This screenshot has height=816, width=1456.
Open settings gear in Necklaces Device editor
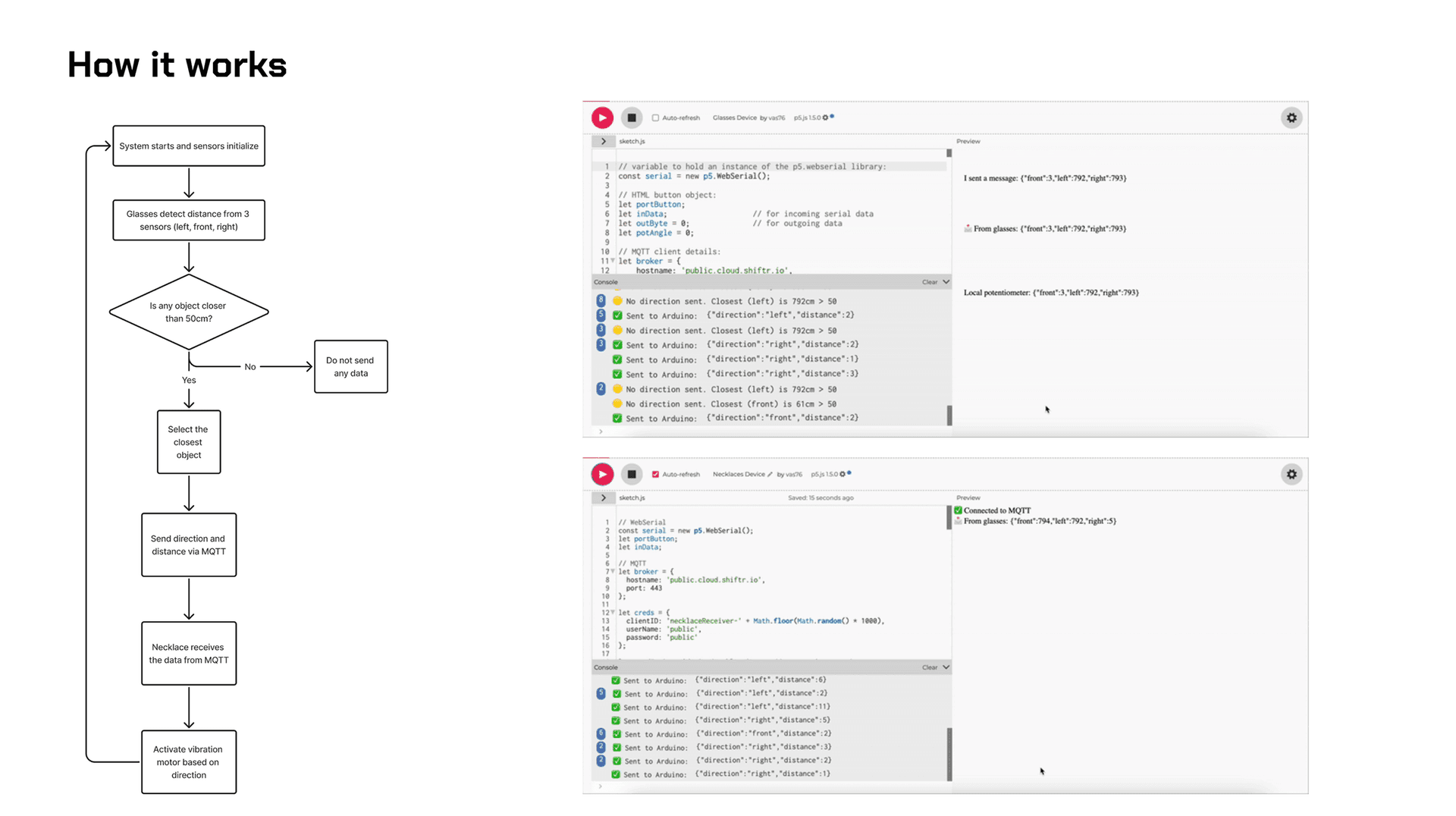click(x=1291, y=474)
